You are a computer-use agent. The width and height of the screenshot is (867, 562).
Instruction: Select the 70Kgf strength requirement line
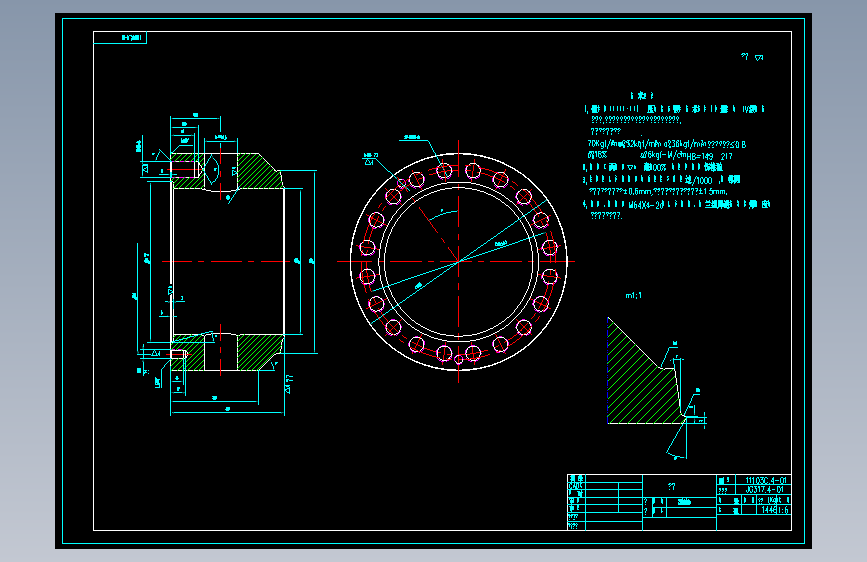coord(666,144)
